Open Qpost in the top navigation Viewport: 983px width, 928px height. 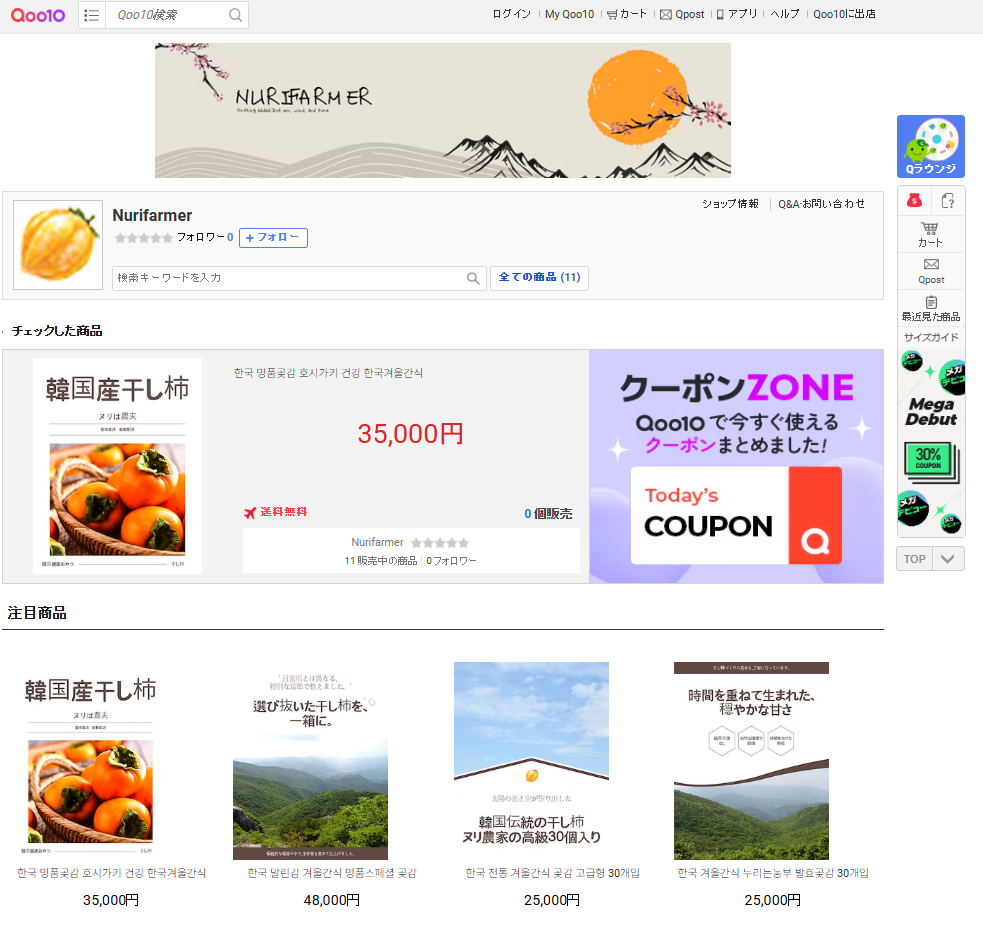click(682, 14)
